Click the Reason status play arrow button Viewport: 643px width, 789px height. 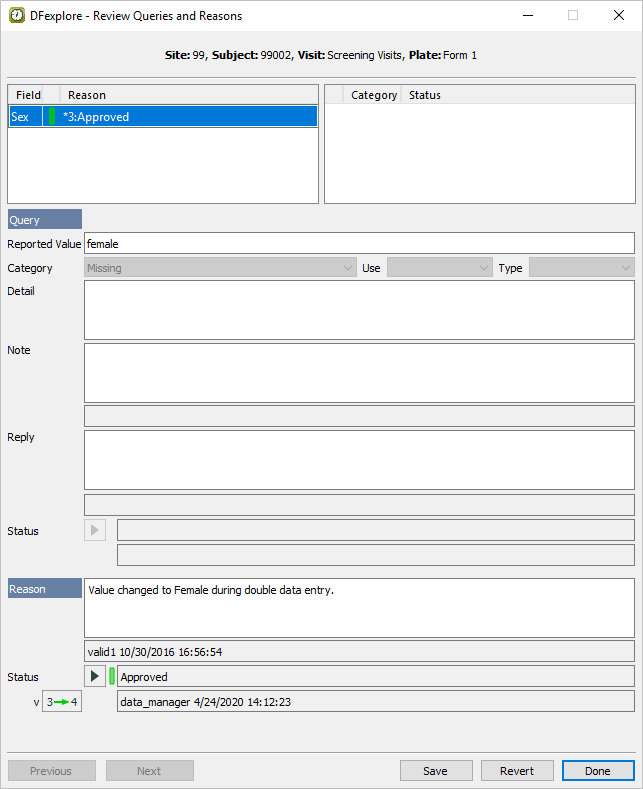click(x=95, y=677)
